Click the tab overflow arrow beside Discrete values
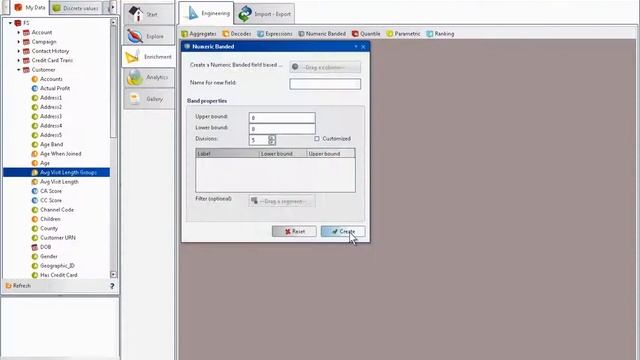Screen dimensions: 640x360 [x=112, y=7]
